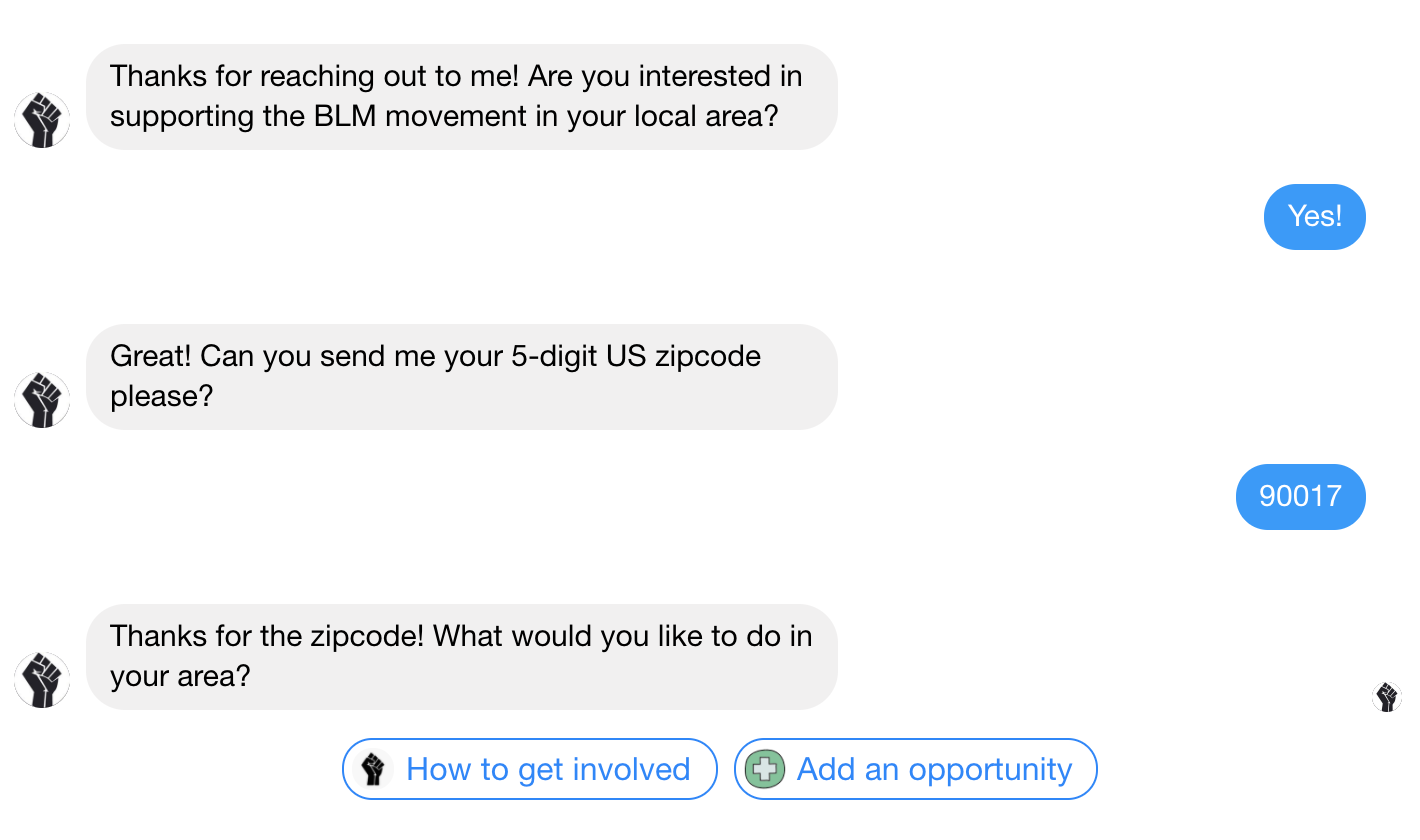Select the blue '90017' sent message bubble
Image resolution: width=1420 pixels, height=840 pixels.
tap(1301, 496)
